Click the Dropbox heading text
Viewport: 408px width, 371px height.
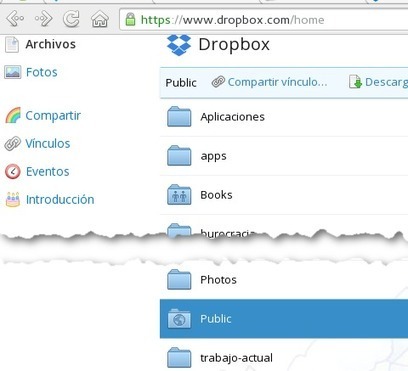click(x=234, y=45)
